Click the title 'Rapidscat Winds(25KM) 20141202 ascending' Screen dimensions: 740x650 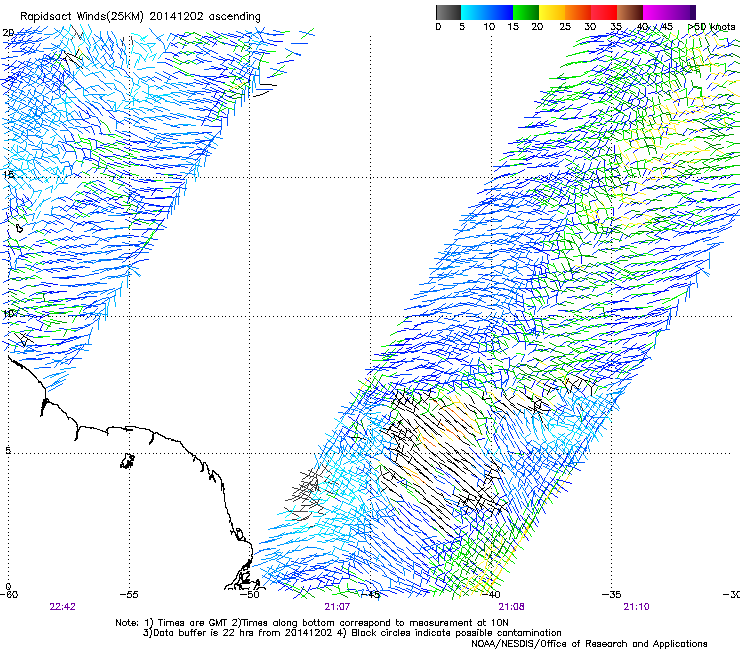pos(140,17)
